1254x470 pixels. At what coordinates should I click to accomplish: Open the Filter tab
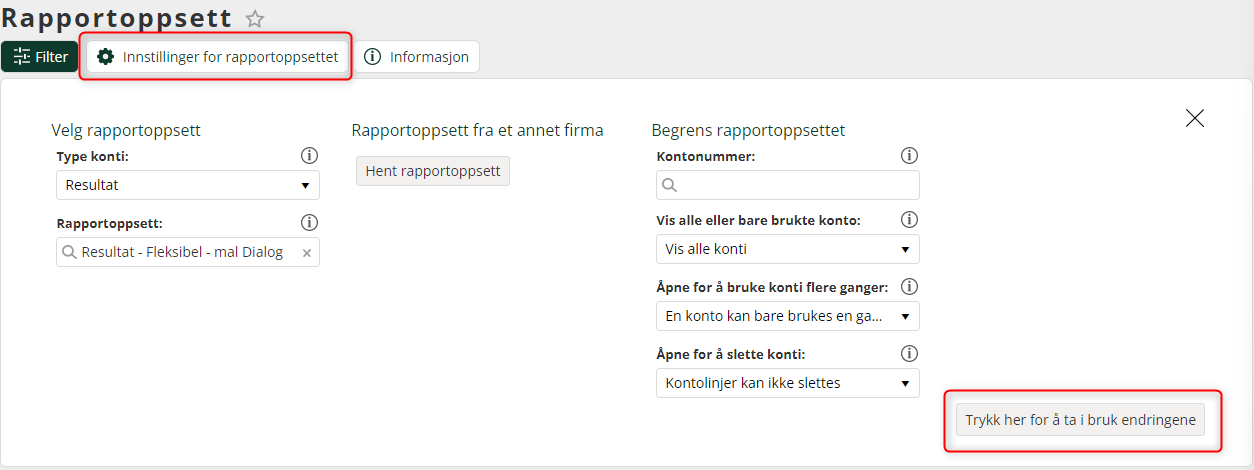coord(40,57)
